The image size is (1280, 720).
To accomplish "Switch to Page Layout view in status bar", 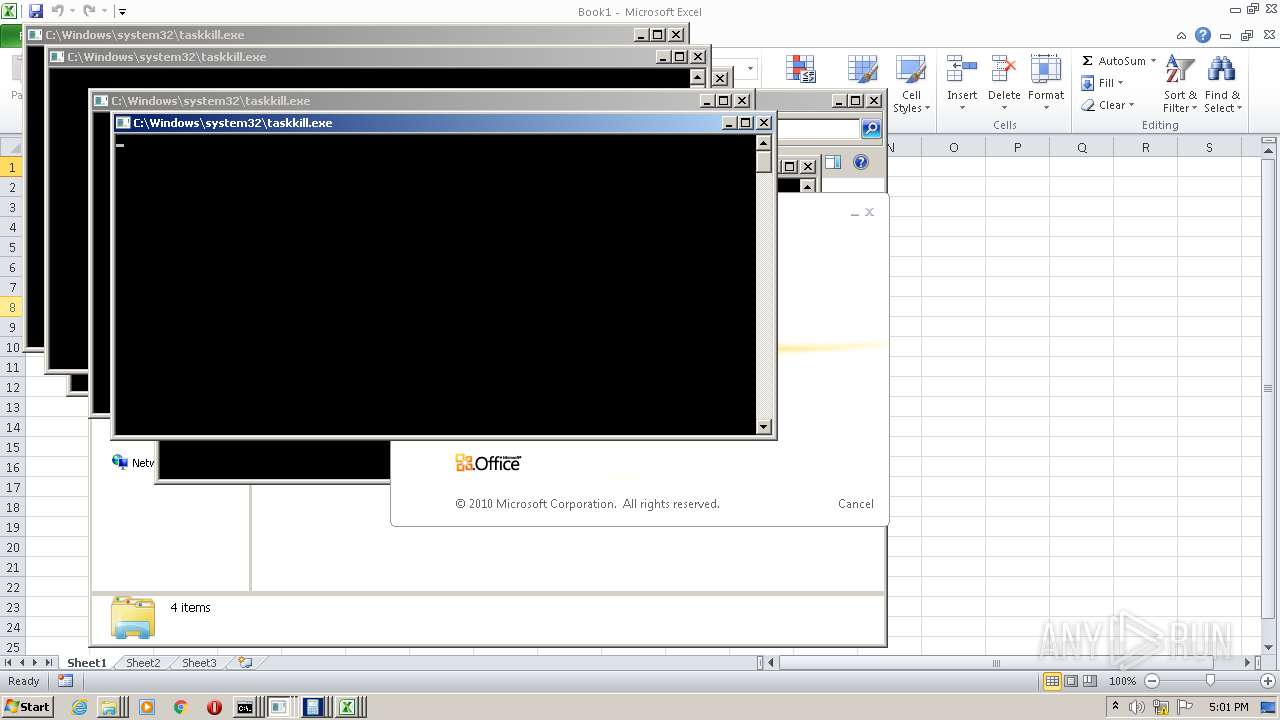I will tap(1071, 681).
